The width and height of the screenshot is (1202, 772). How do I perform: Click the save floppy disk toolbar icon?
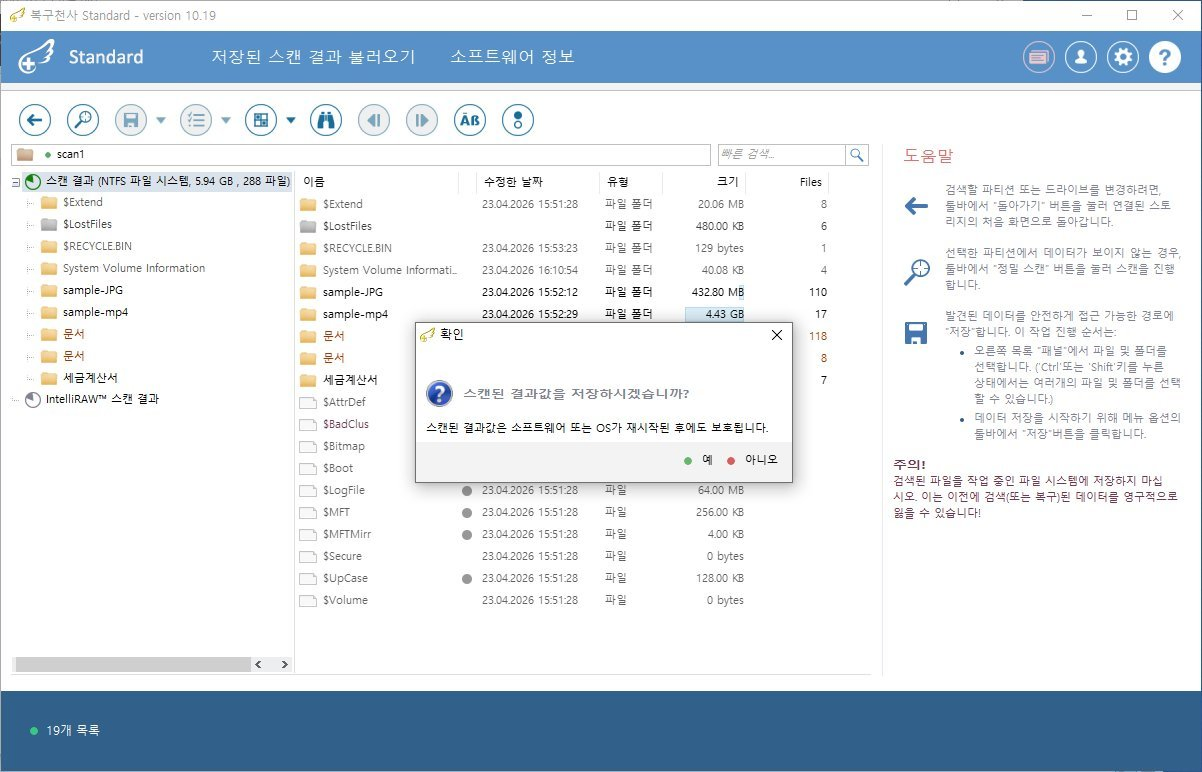[131, 120]
